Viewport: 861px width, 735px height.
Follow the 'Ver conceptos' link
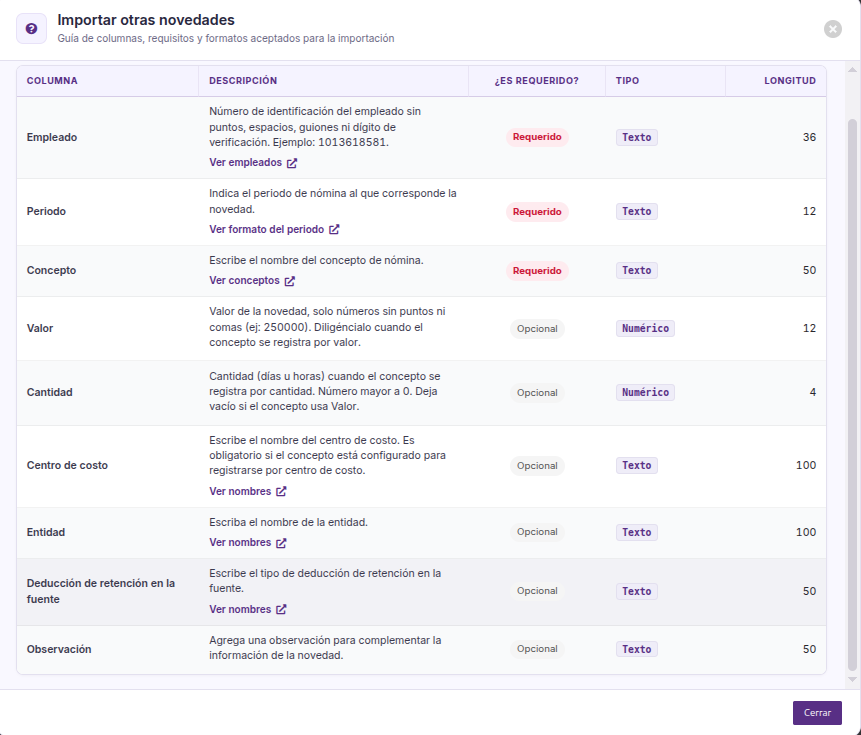251,280
